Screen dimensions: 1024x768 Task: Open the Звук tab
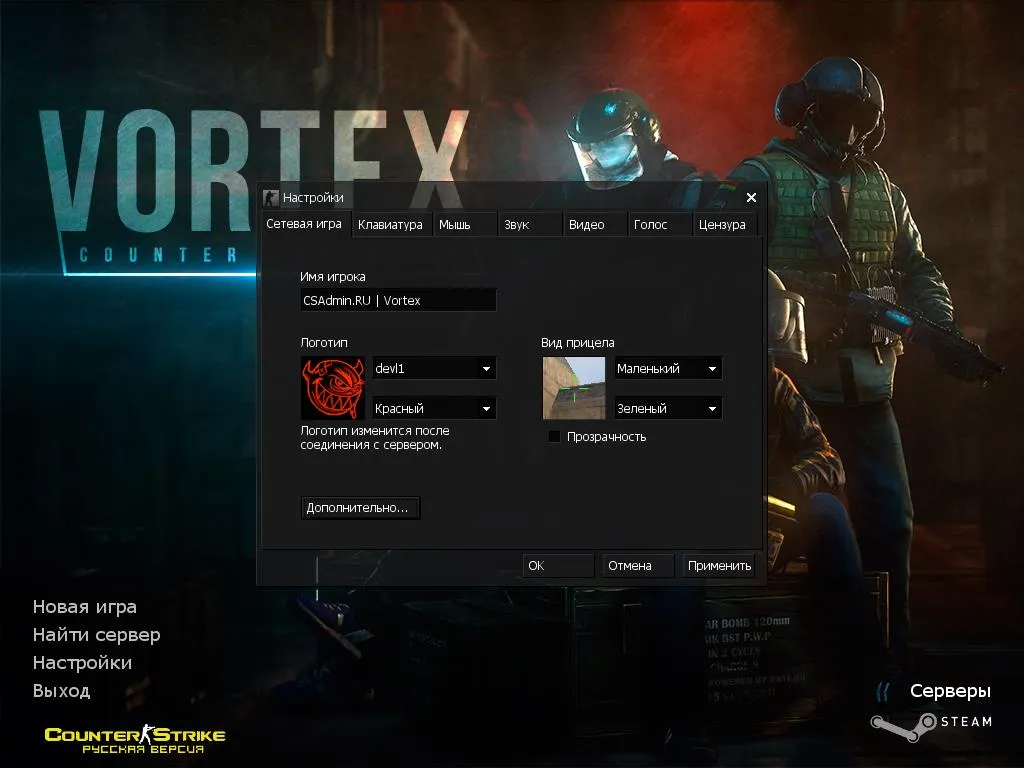pos(530,225)
